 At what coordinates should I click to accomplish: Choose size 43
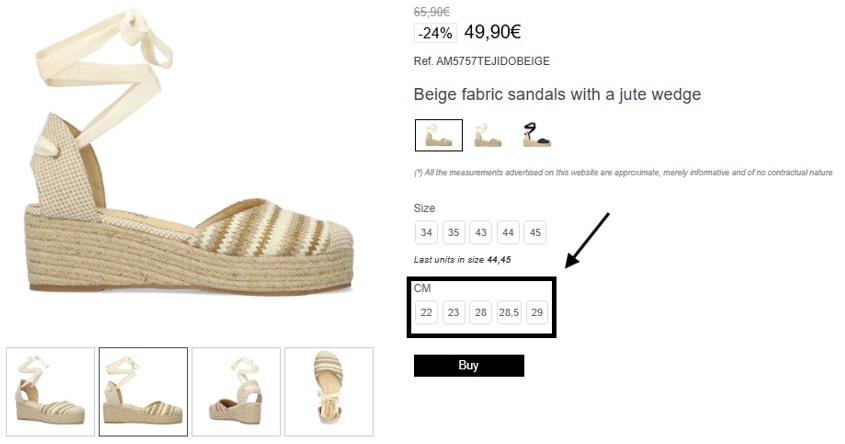pos(481,232)
